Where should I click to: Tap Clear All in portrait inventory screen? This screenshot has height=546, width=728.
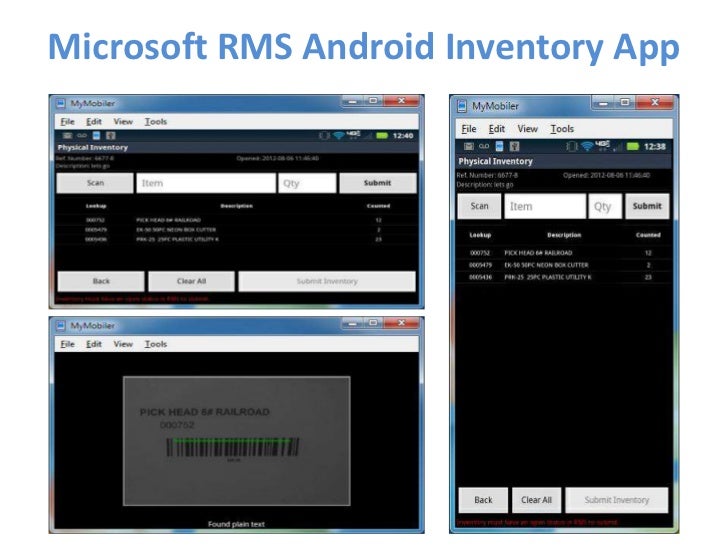coord(536,500)
